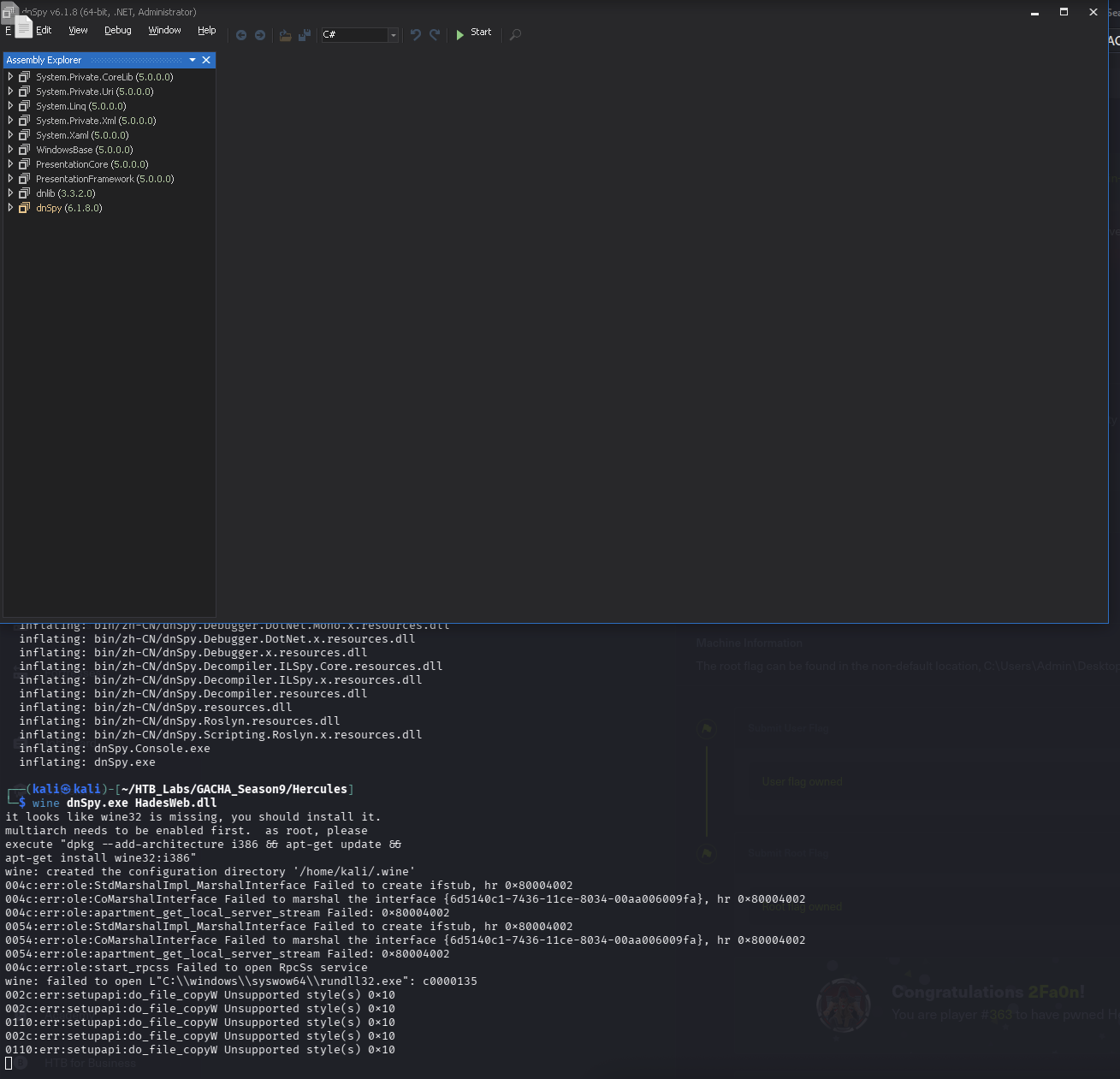Click the Navigate Back arrow icon

[241, 35]
